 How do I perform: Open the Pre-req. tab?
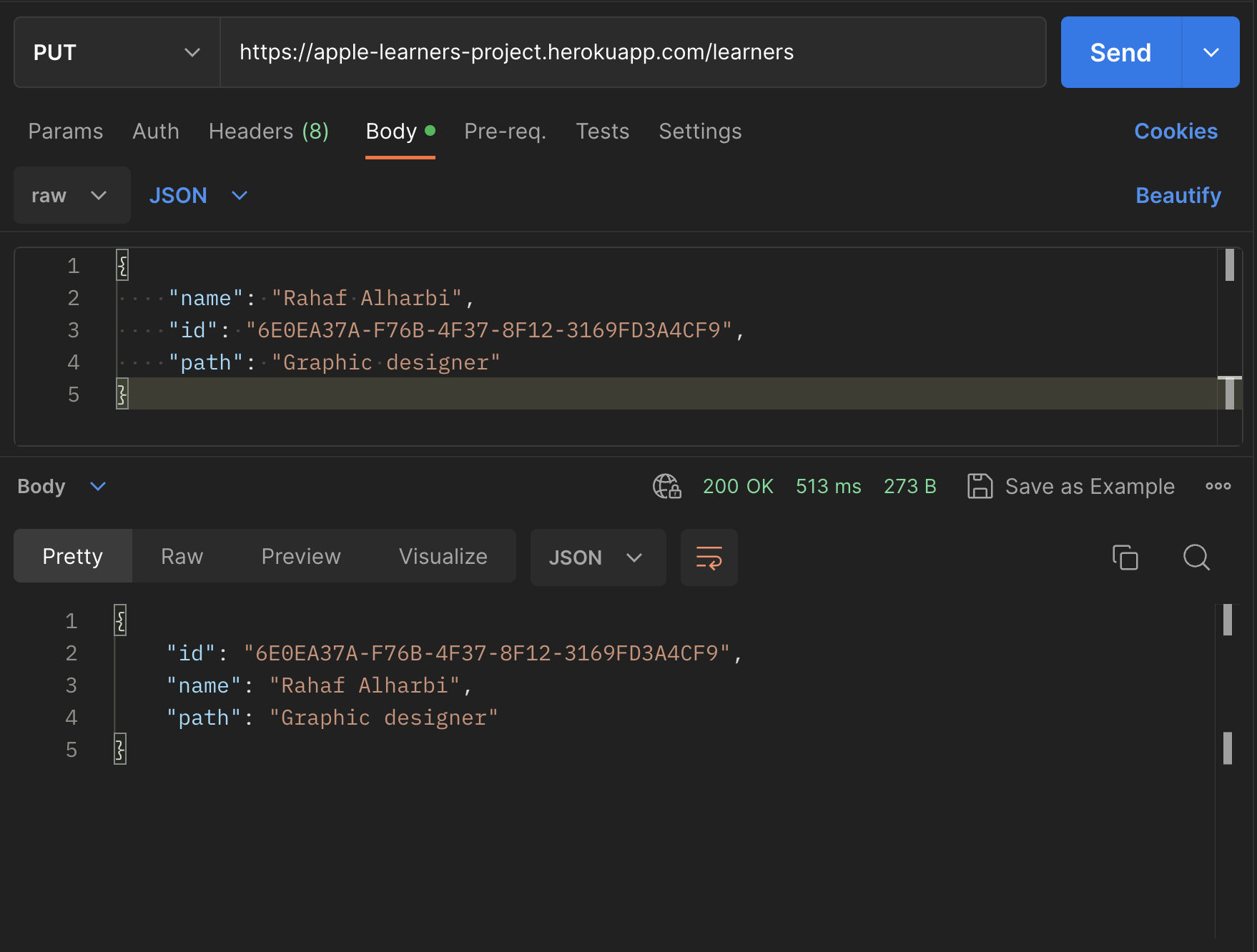506,132
